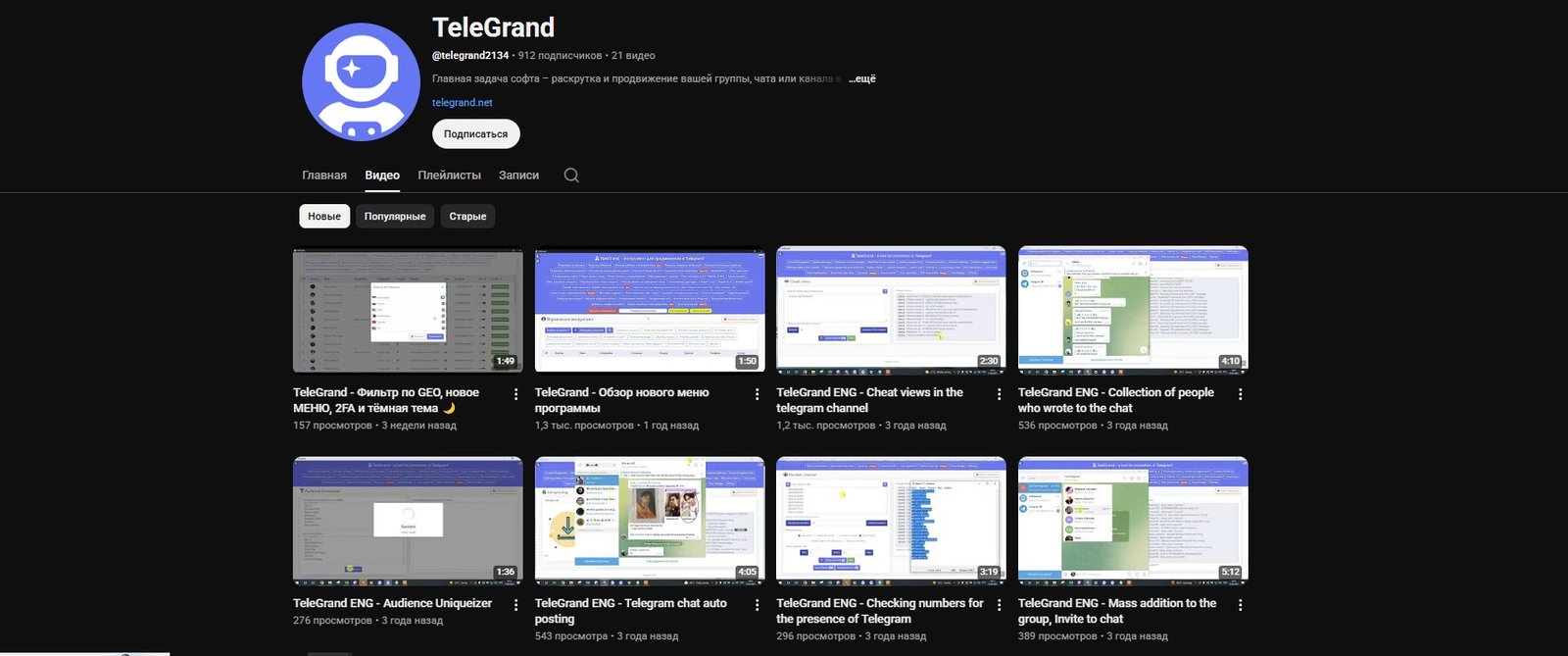Click 536 просмотров view count text
This screenshot has width=1568, height=656.
[1057, 426]
